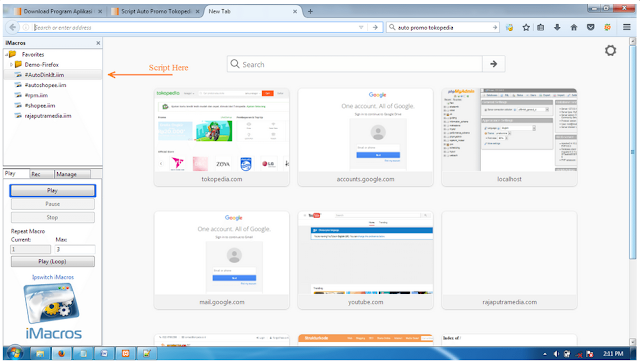This screenshot has height=363, width=640.
Task: Click the Current repeat value field
Action: pyautogui.click(x=31, y=249)
